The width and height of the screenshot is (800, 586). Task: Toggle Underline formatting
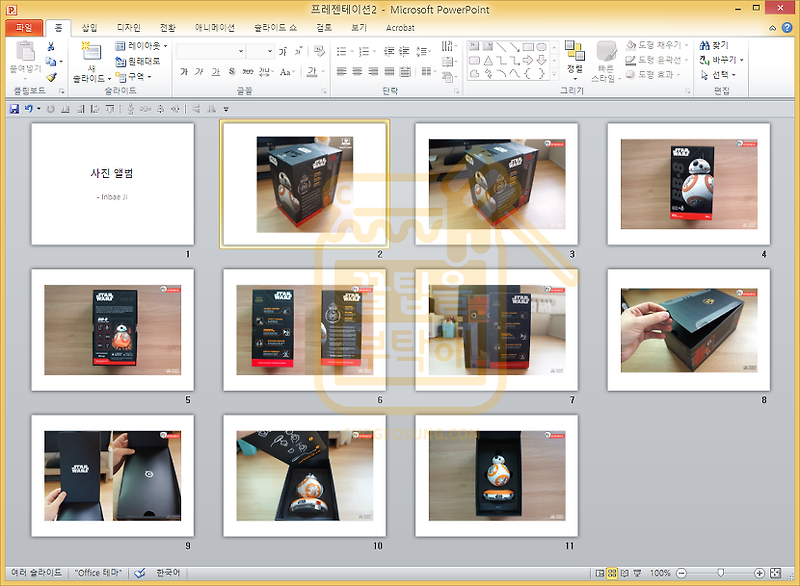coord(216,72)
